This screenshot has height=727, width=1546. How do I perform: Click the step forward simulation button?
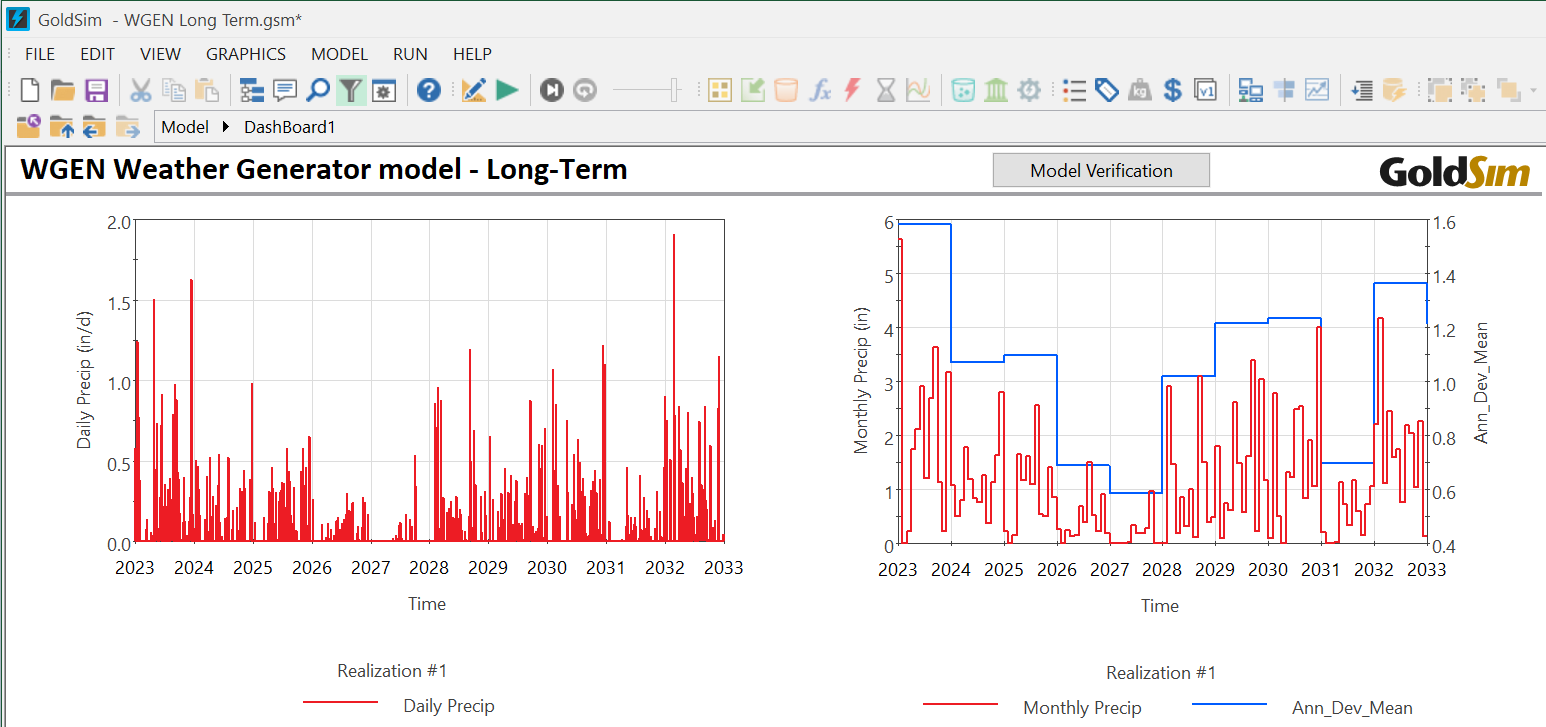click(x=551, y=90)
